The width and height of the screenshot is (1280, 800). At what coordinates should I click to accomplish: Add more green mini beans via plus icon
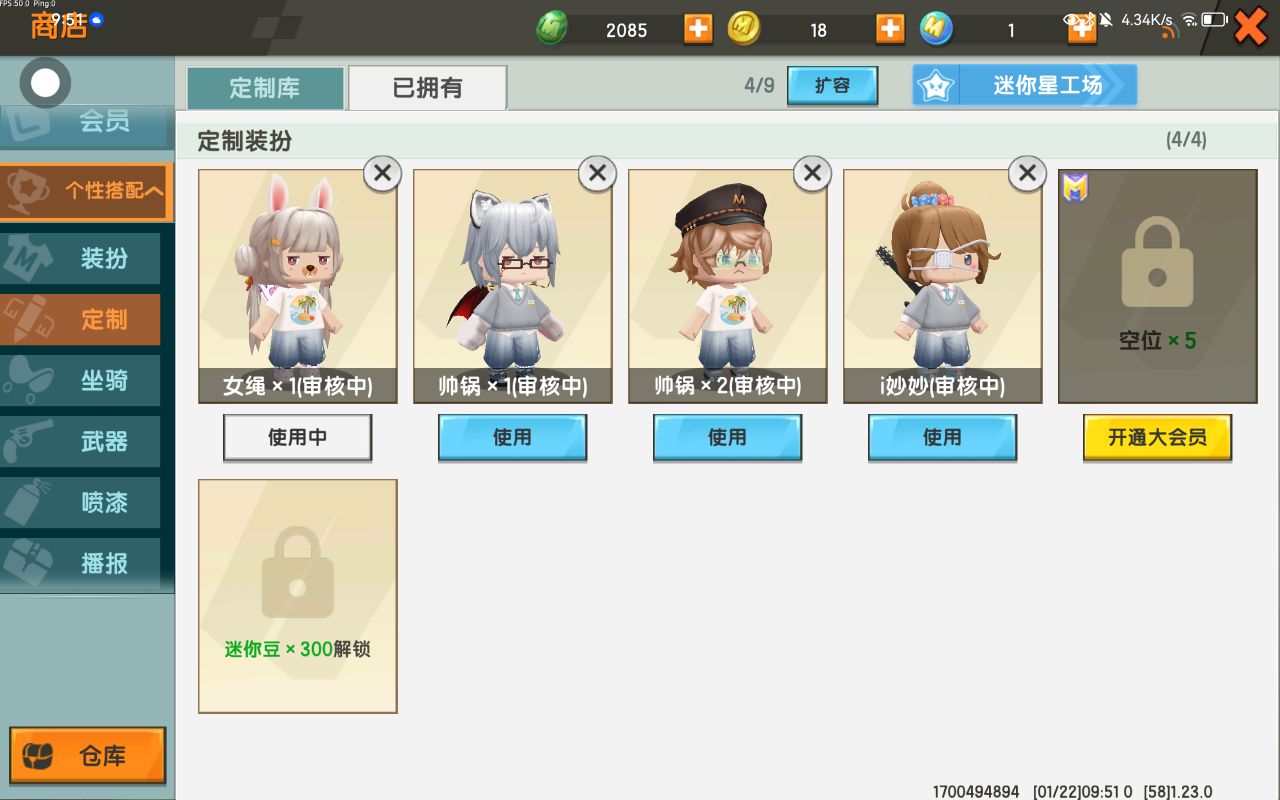pyautogui.click(x=698, y=29)
